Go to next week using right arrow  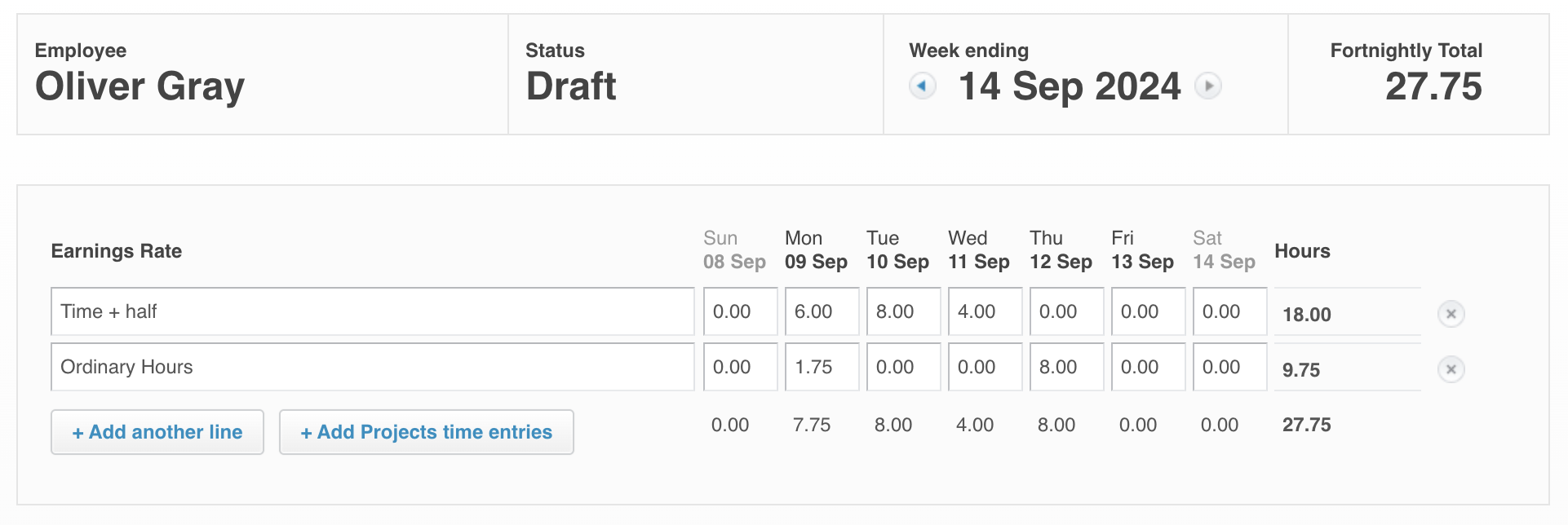1208,86
